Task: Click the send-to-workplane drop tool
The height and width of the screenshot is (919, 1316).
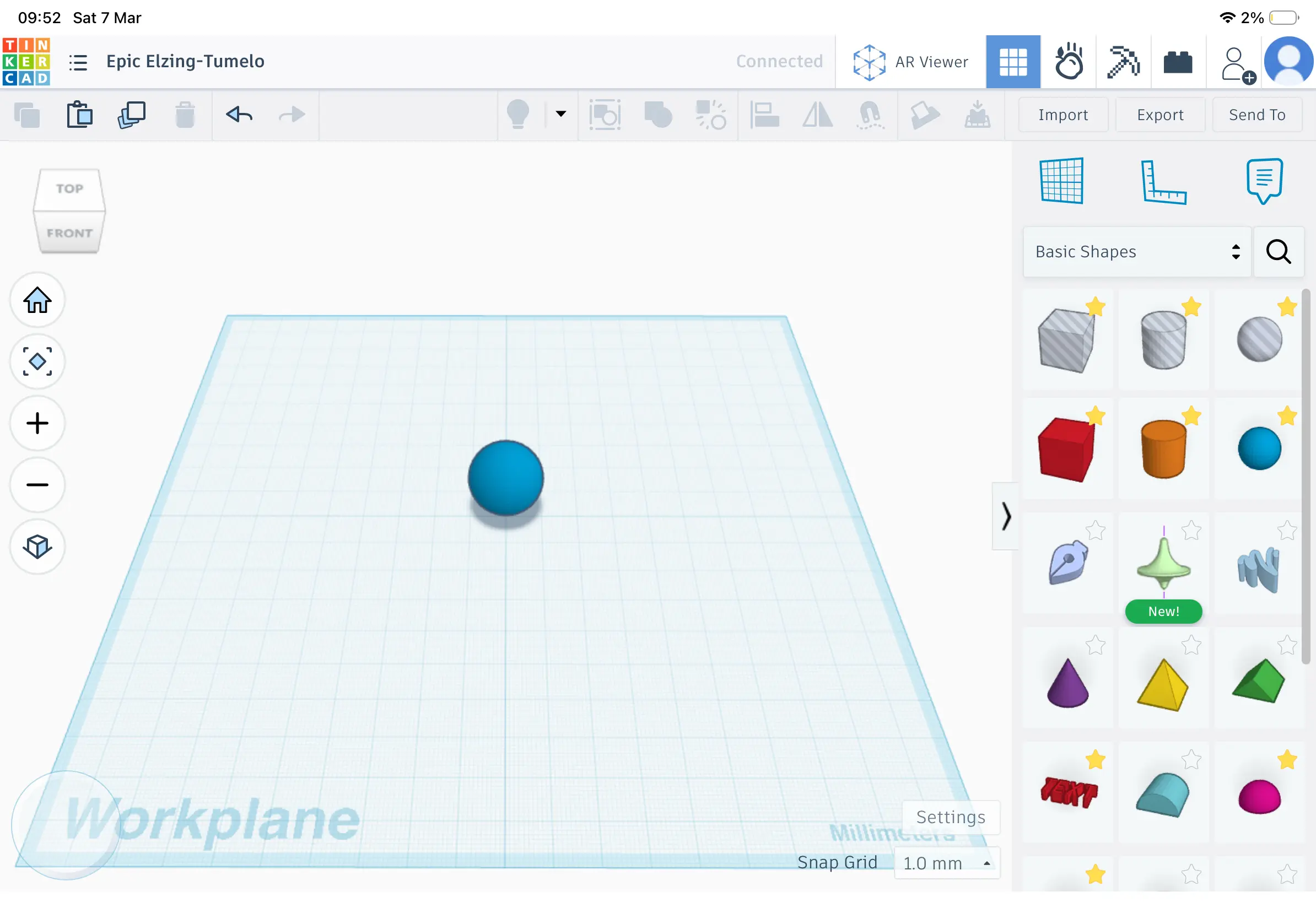Action: 977,115
